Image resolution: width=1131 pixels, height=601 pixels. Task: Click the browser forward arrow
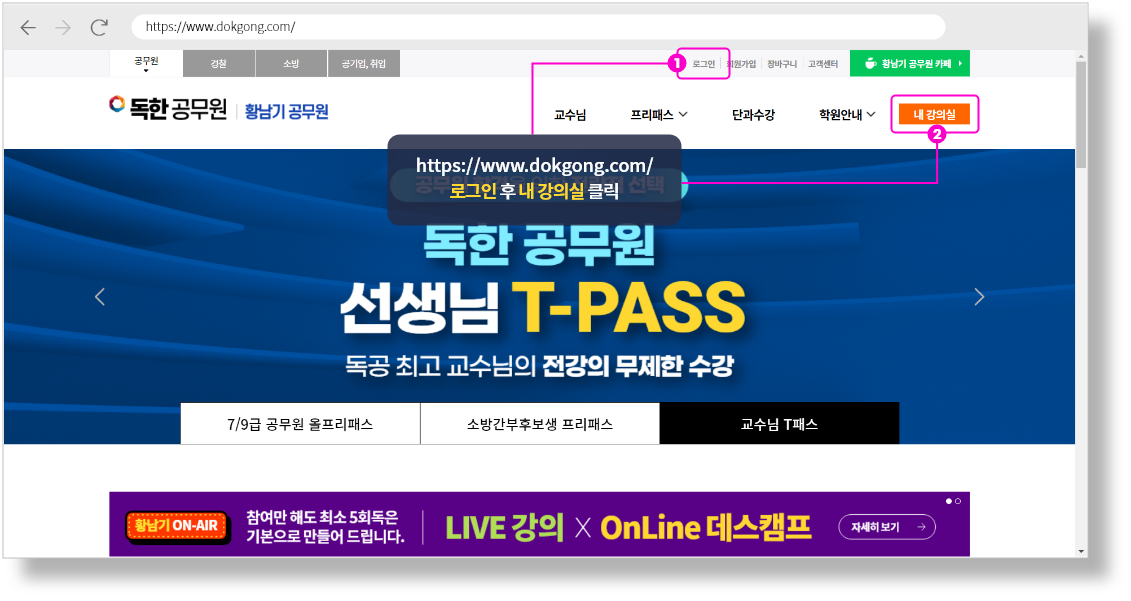63,27
